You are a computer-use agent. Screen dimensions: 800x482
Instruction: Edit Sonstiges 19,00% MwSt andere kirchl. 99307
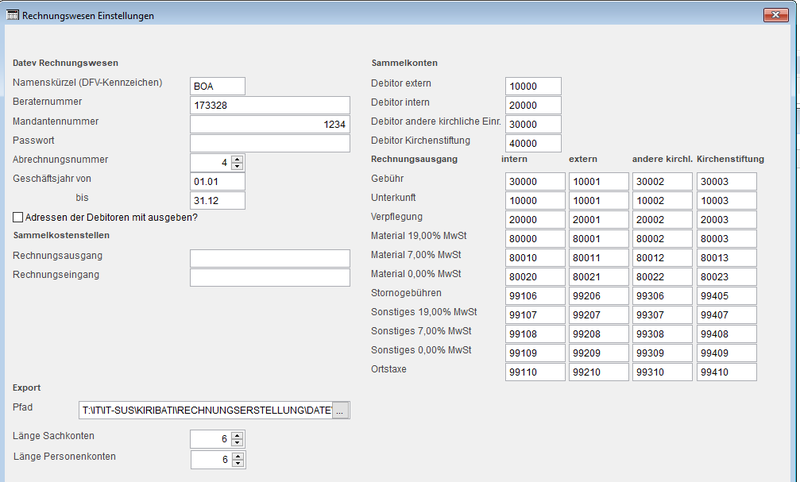tap(662, 315)
